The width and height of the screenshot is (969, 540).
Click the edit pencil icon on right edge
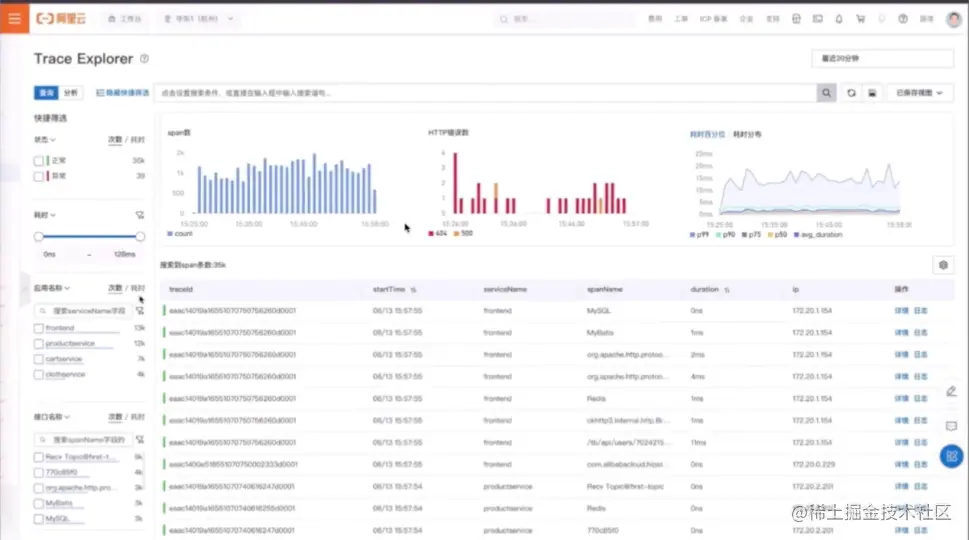point(952,391)
